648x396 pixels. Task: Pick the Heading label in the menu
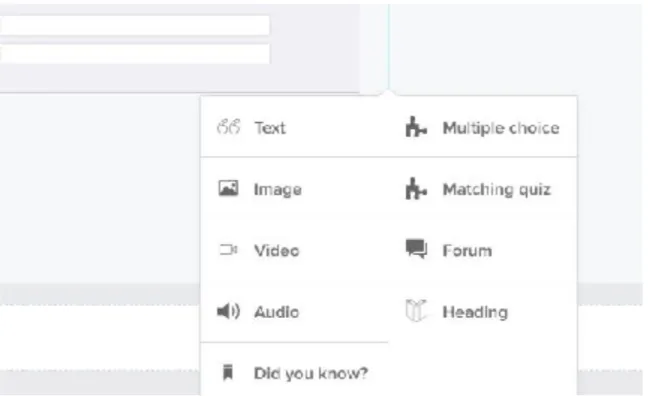click(475, 312)
